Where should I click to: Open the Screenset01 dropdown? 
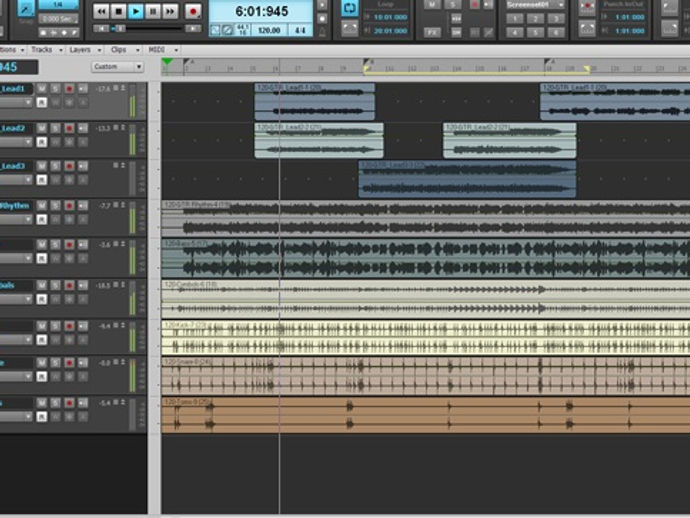click(x=536, y=5)
